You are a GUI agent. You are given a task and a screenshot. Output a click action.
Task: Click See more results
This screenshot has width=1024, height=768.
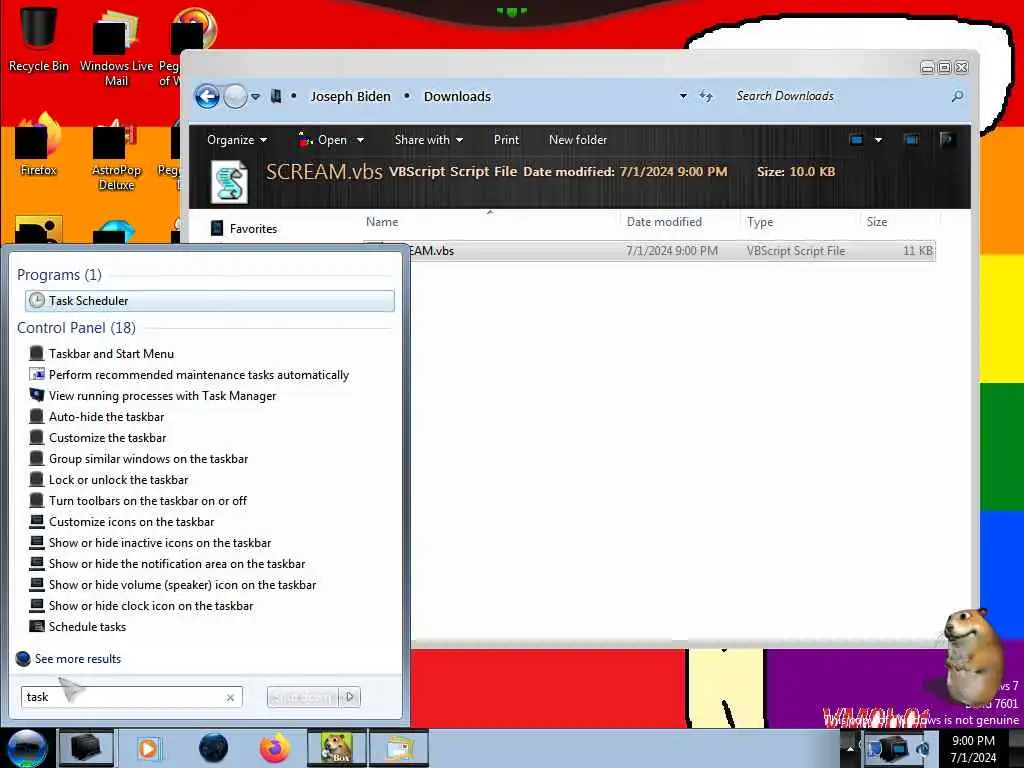(69, 658)
